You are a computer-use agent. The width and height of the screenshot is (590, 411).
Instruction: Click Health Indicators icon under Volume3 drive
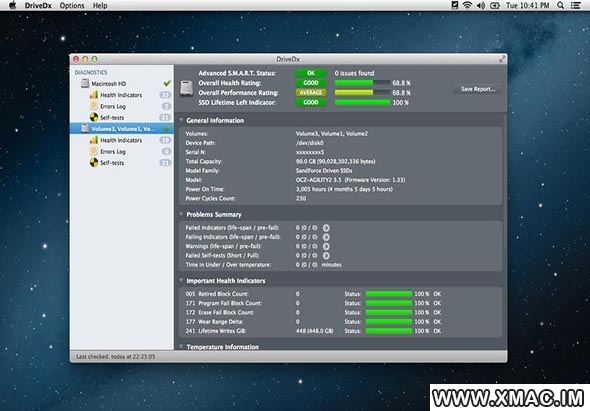click(94, 140)
